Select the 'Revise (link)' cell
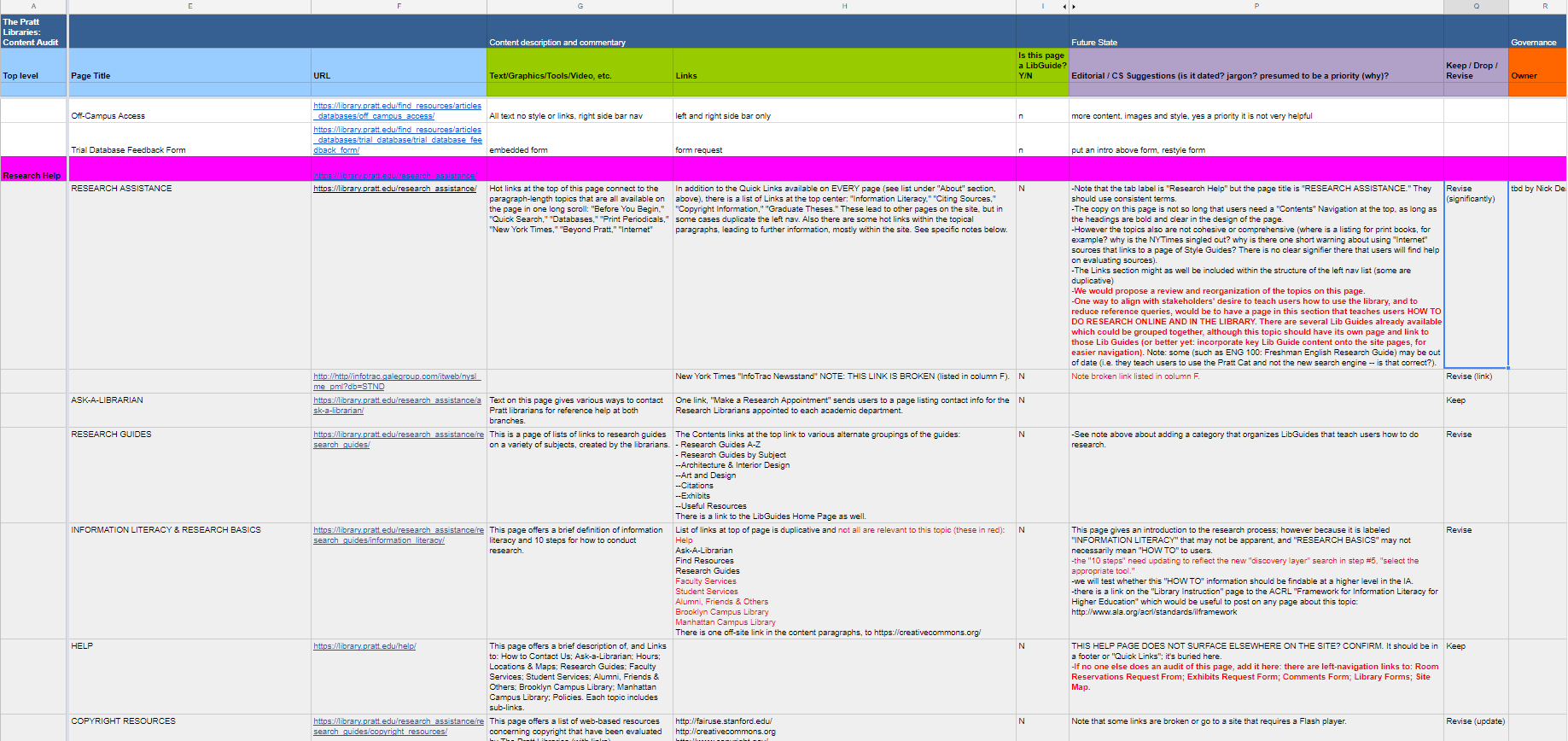Viewport: 1568px width, 741px height. (x=1476, y=381)
